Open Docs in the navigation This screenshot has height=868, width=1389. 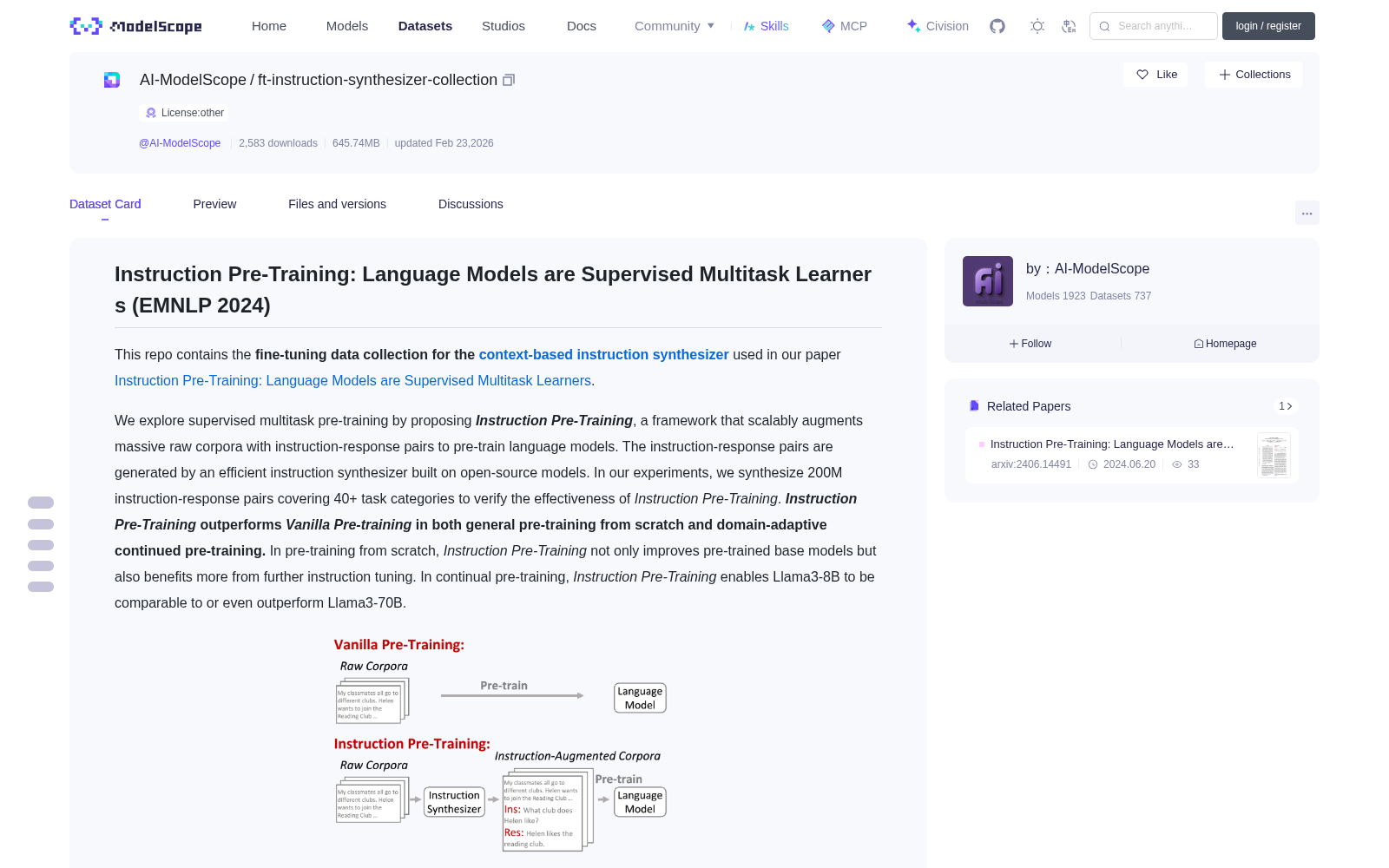(582, 26)
